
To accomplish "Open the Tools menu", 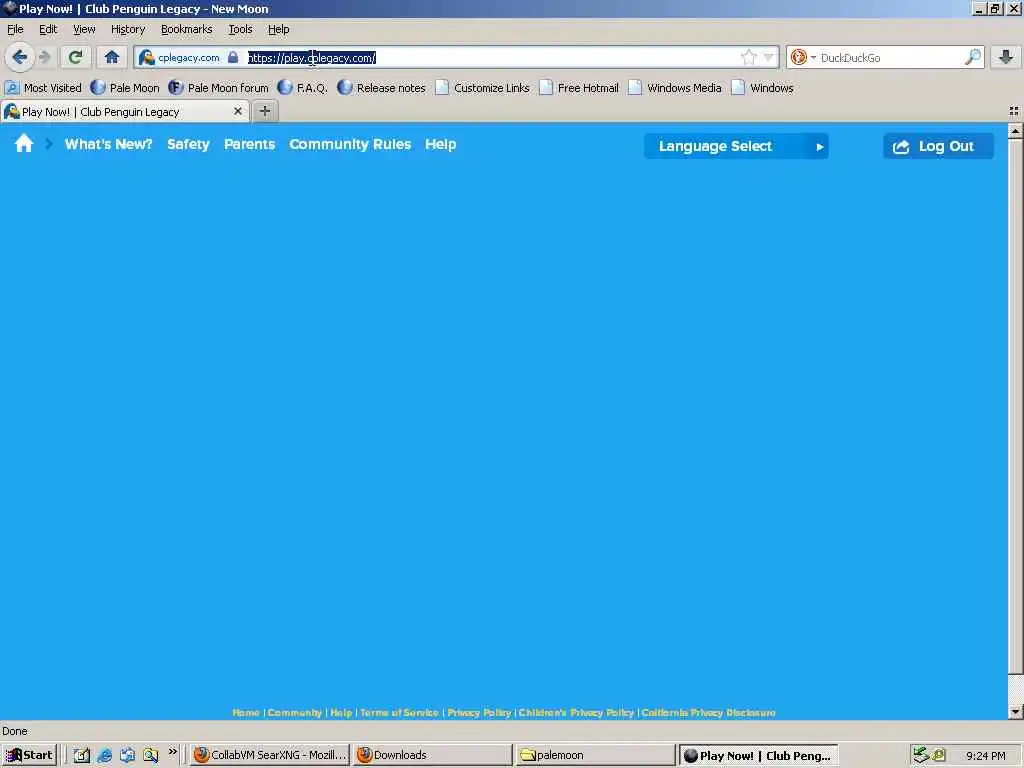I will [x=240, y=29].
